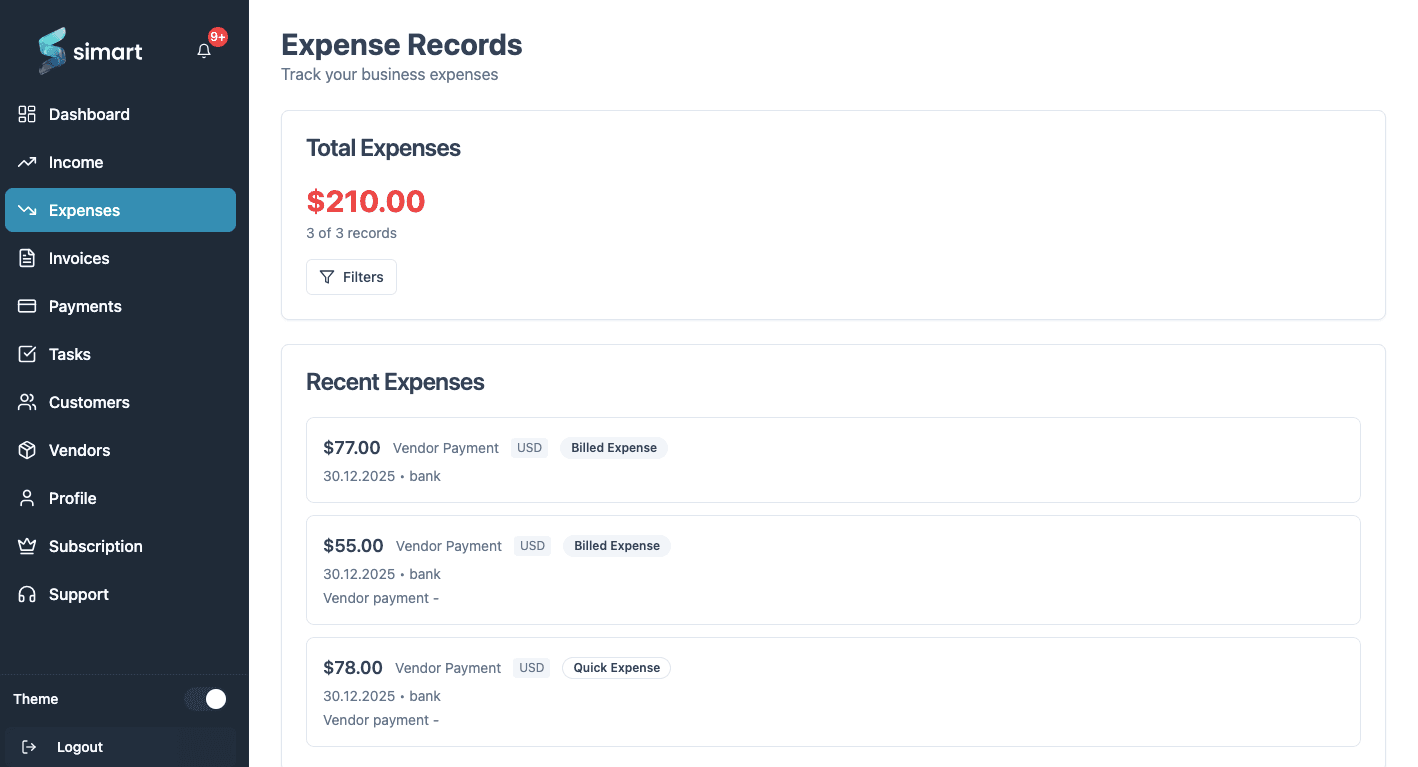Select the $55.00 Vendor Payment record

[833, 570]
